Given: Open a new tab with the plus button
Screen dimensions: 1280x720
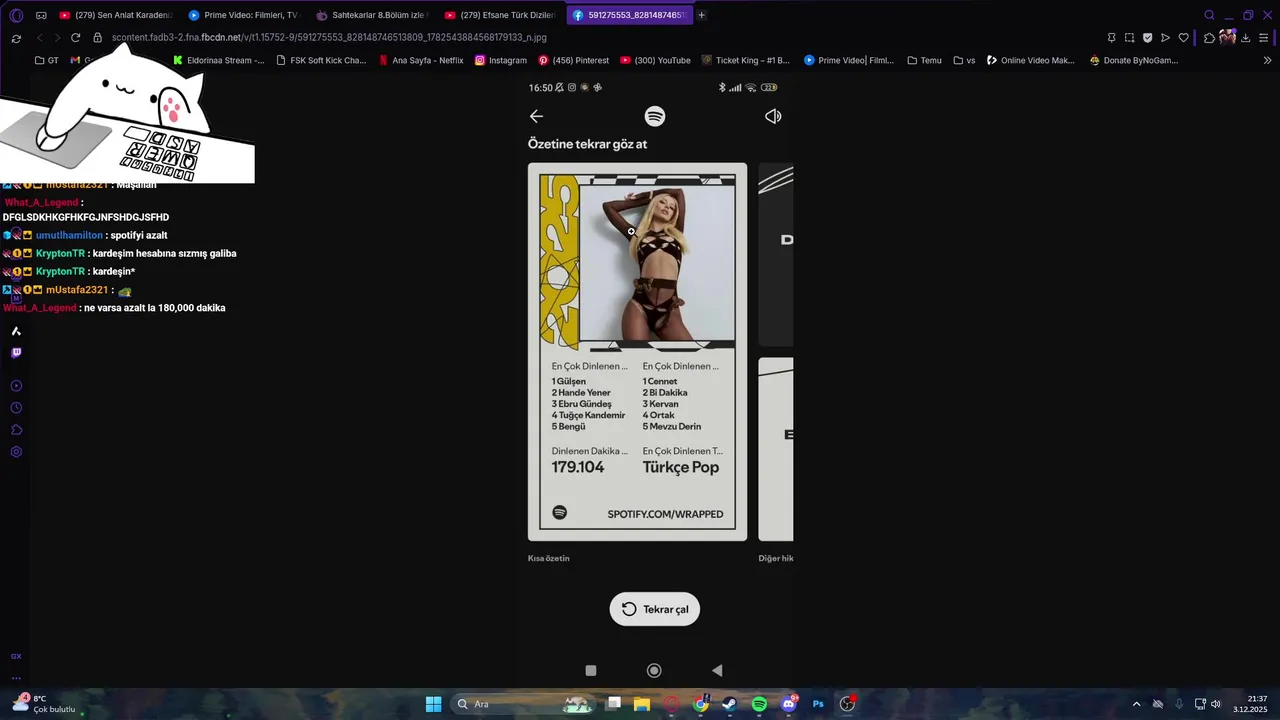Looking at the screenshot, I should click(x=701, y=15).
